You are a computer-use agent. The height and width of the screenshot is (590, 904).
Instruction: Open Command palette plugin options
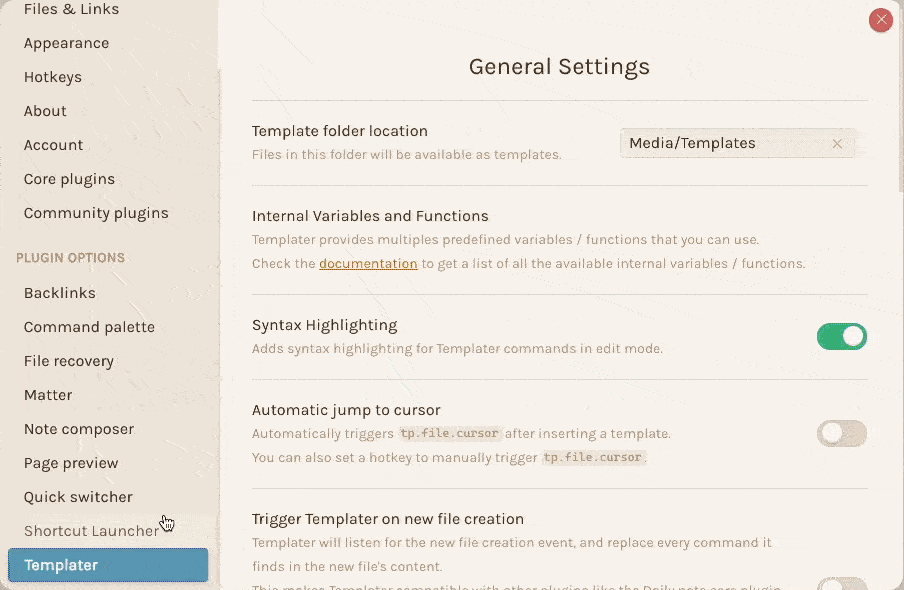[89, 327]
